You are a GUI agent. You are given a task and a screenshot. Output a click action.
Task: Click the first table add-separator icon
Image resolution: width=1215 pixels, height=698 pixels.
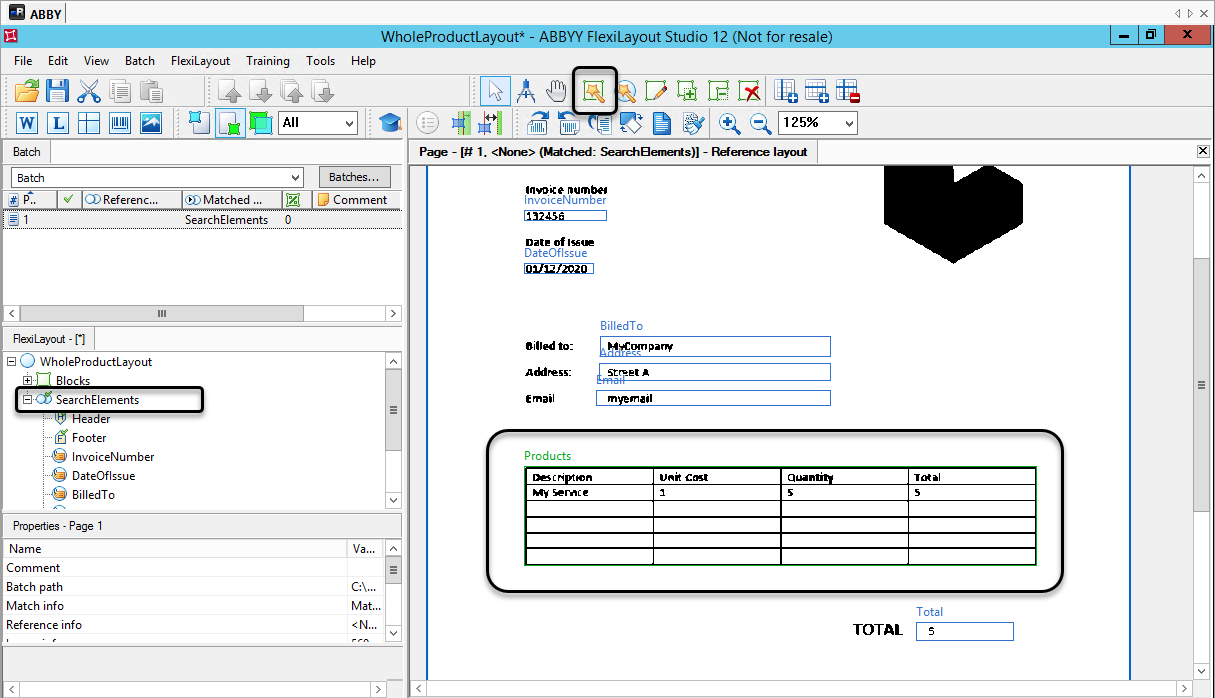coord(786,91)
